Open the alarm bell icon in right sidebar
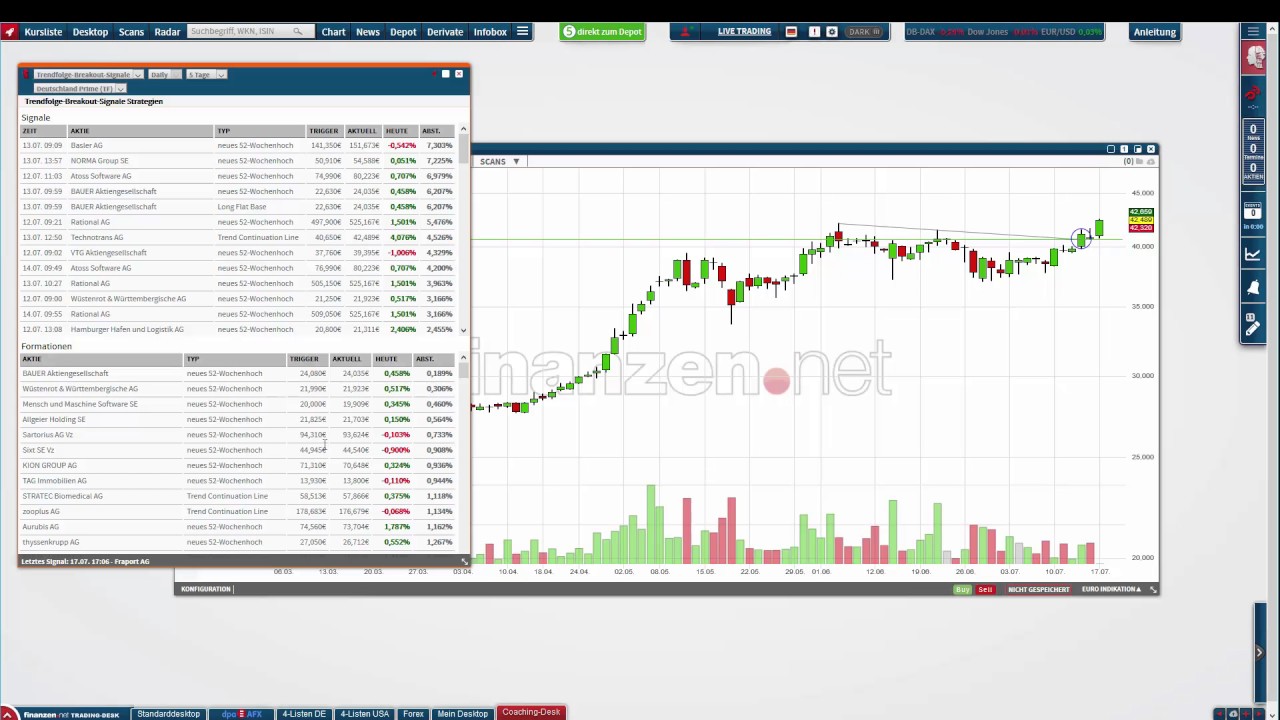1280x720 pixels. tap(1253, 288)
